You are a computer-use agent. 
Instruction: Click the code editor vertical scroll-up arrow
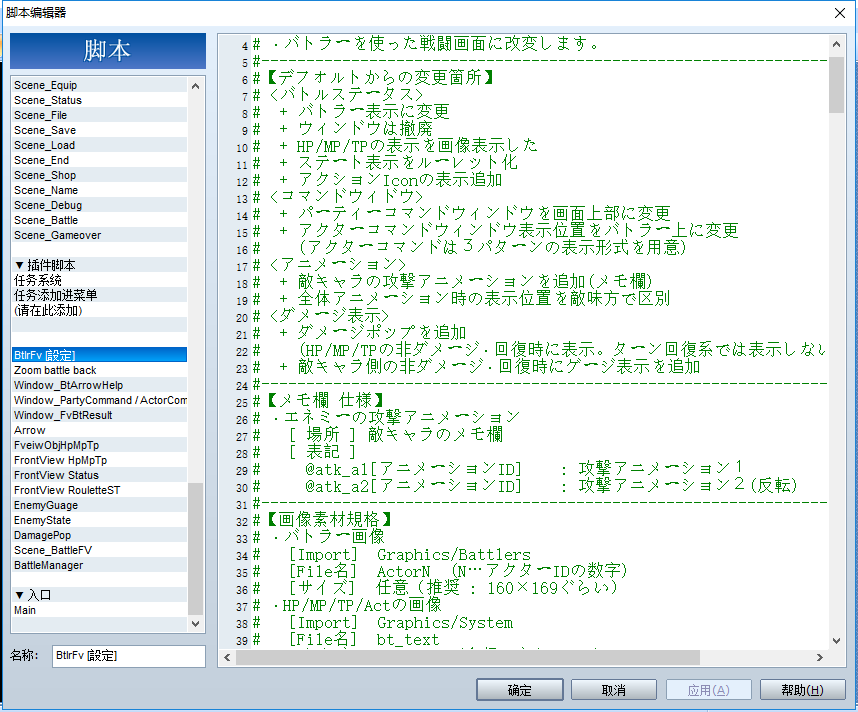pyautogui.click(x=836, y=44)
